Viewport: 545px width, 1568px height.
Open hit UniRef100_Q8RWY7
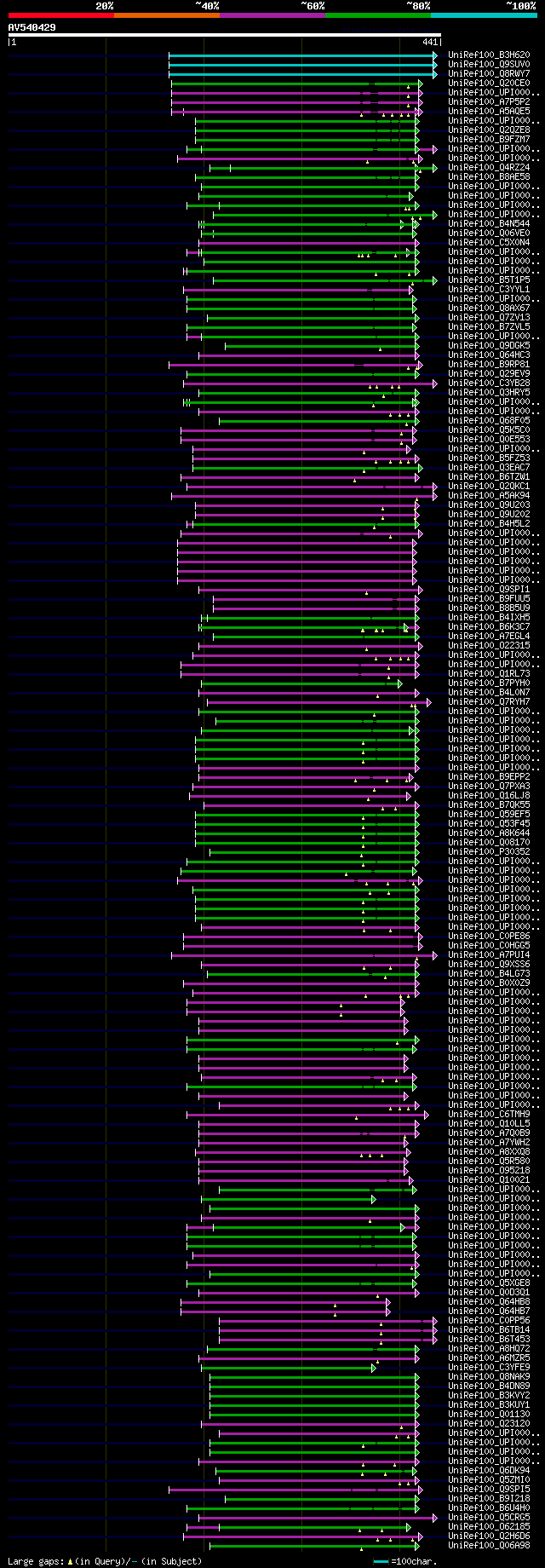tap(489, 74)
